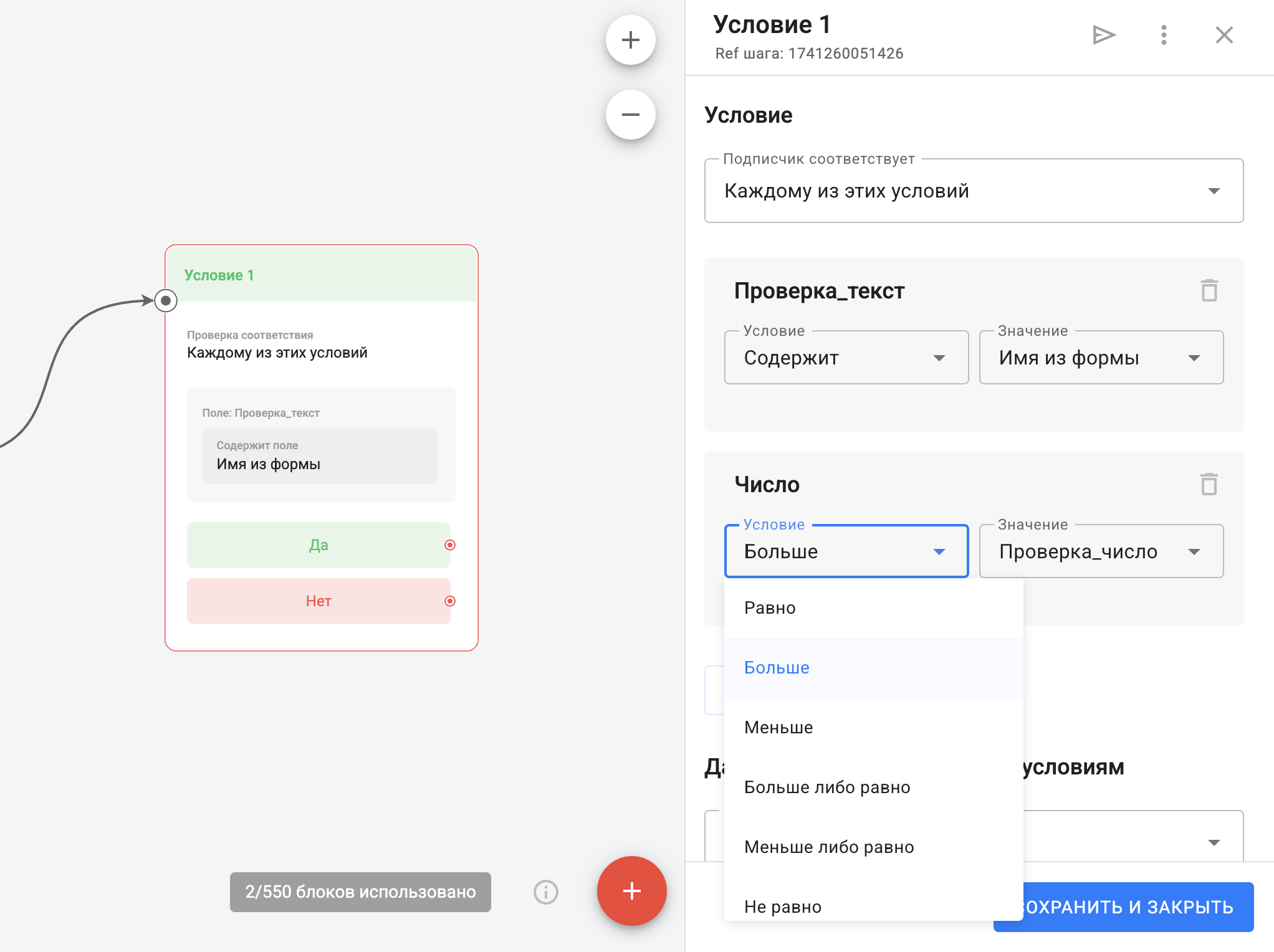Screen dimensions: 1274x952
Task: Click the red add block button
Action: [631, 890]
